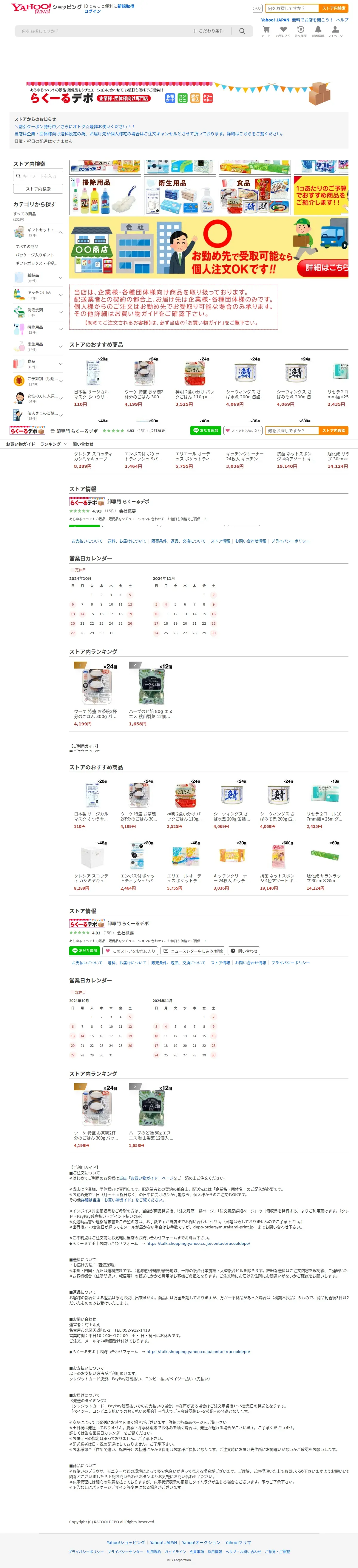358x1568 pixels.
Task: Select the お買い物ガイド tab
Action: (21, 444)
